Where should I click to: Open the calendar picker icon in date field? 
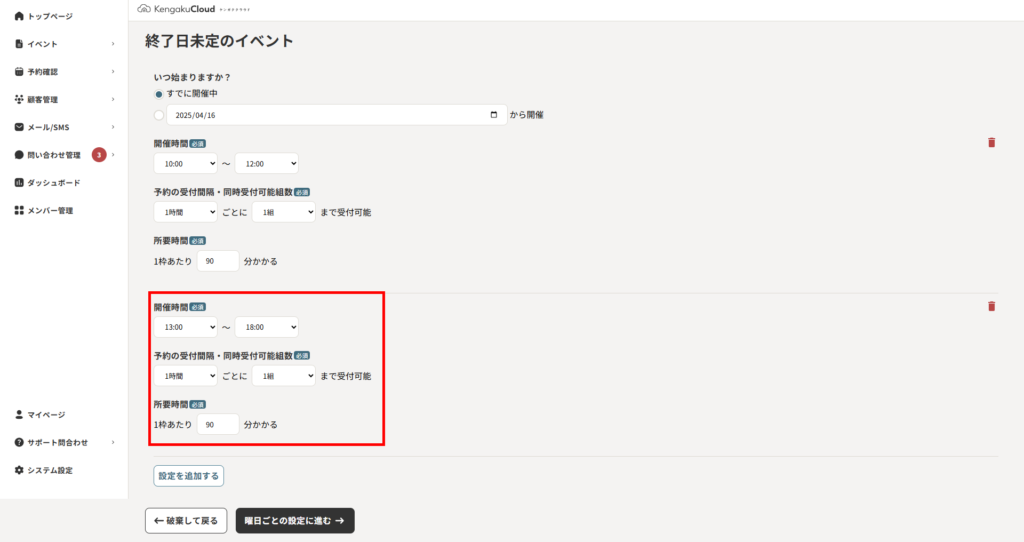point(494,115)
